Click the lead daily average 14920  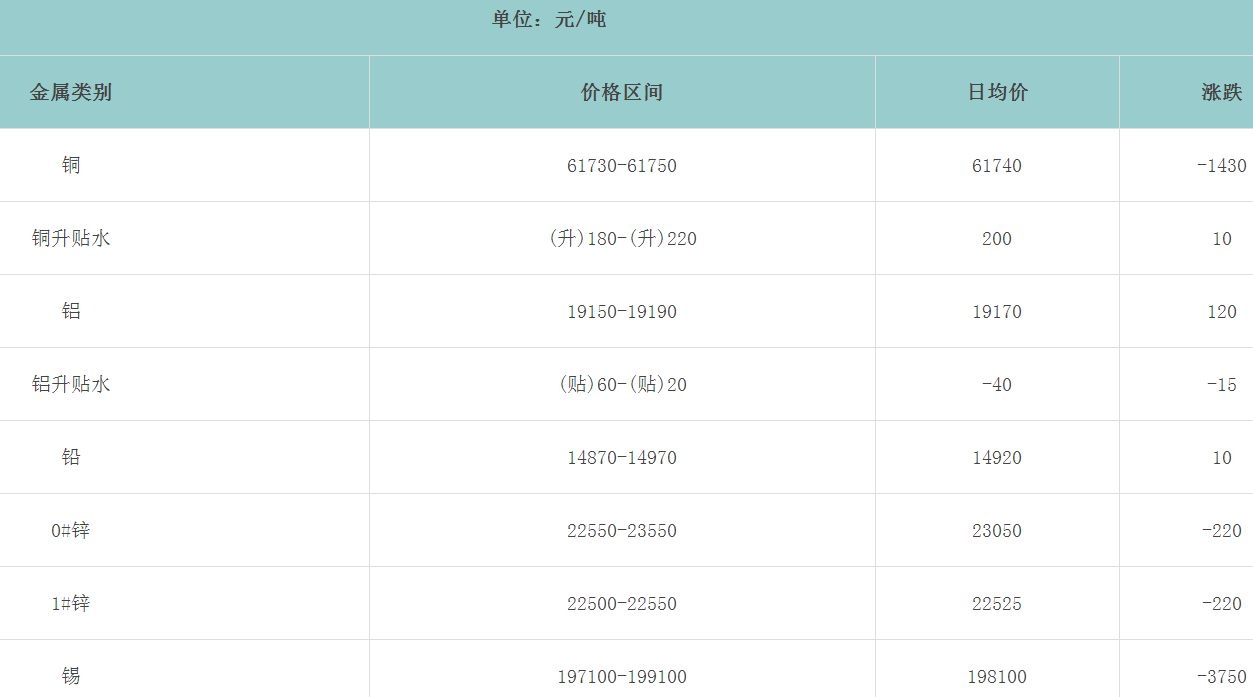click(x=997, y=458)
